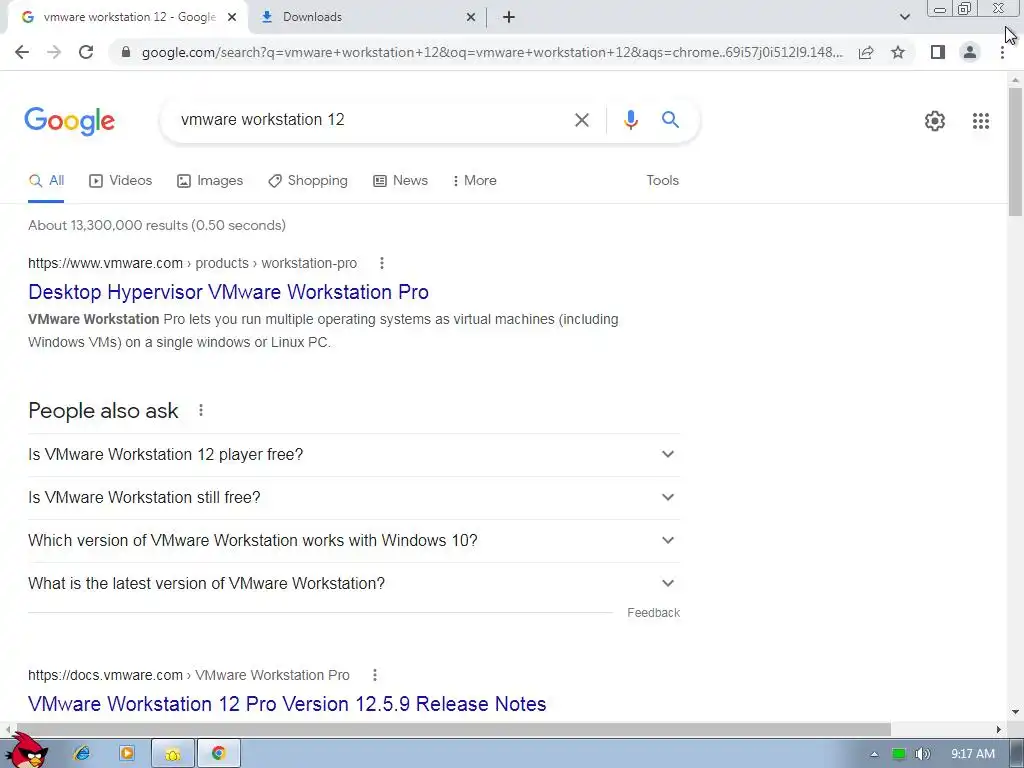Expand "Is VMware Workstation still free?"
The height and width of the screenshot is (768, 1024).
[354, 498]
